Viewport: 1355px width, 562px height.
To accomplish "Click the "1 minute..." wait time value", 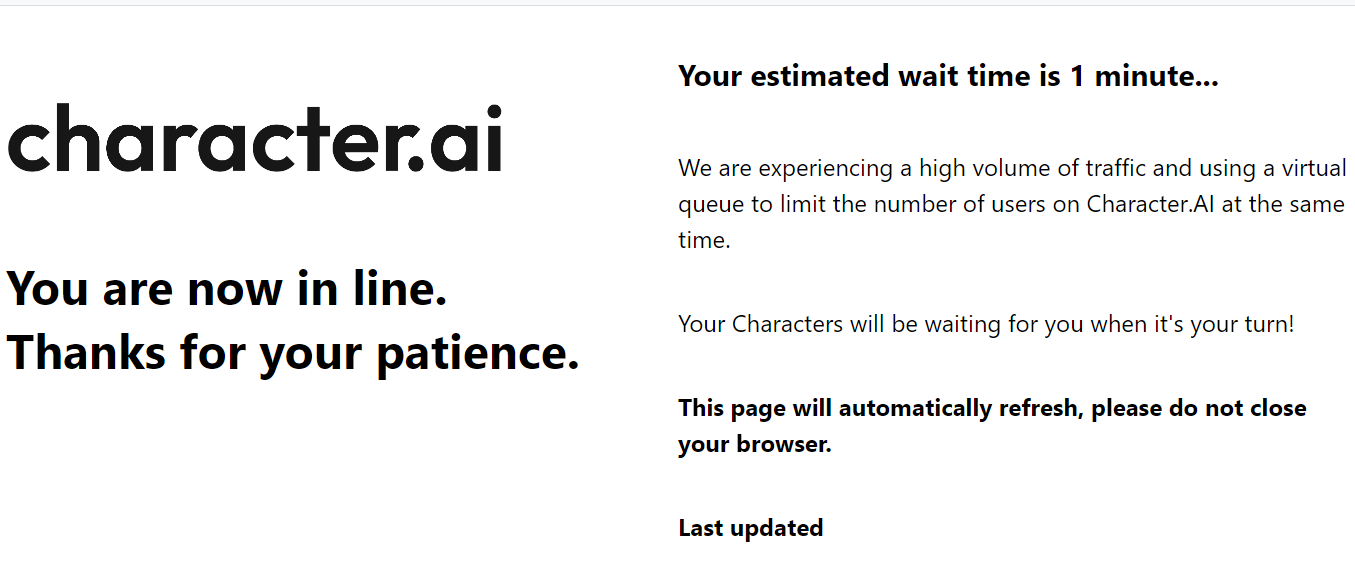I will (x=1143, y=76).
